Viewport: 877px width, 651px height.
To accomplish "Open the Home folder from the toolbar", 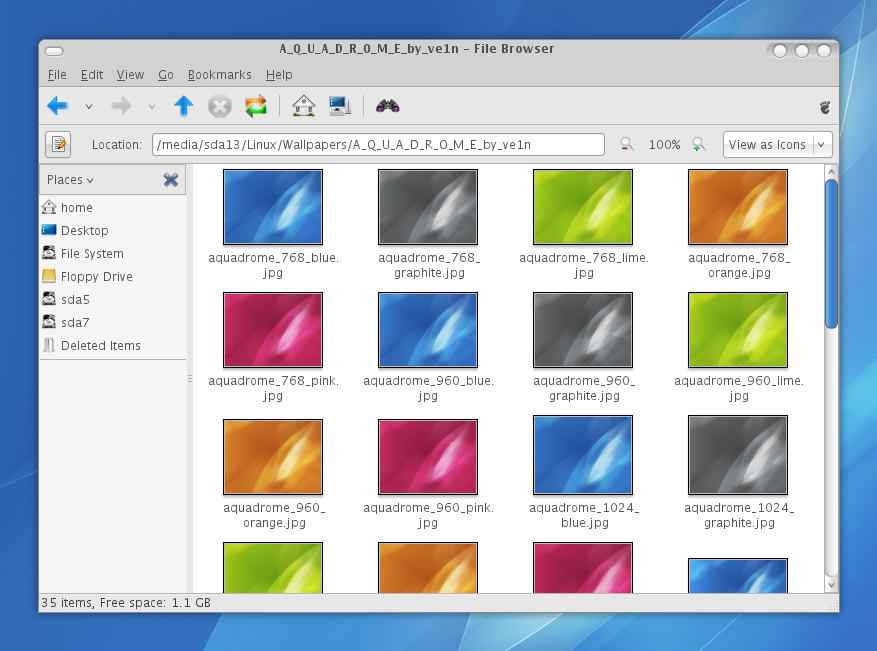I will pos(304,106).
